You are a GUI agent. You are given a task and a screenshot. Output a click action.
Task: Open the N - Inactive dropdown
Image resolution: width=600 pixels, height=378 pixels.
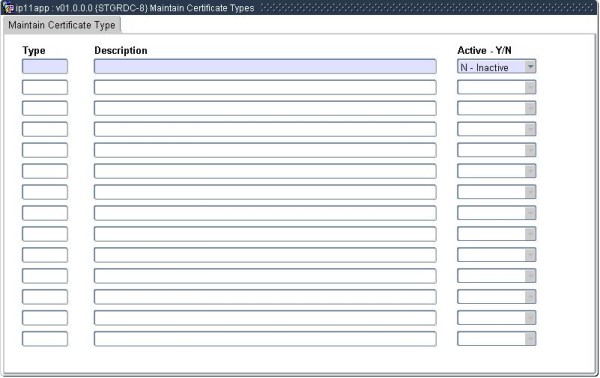point(496,67)
